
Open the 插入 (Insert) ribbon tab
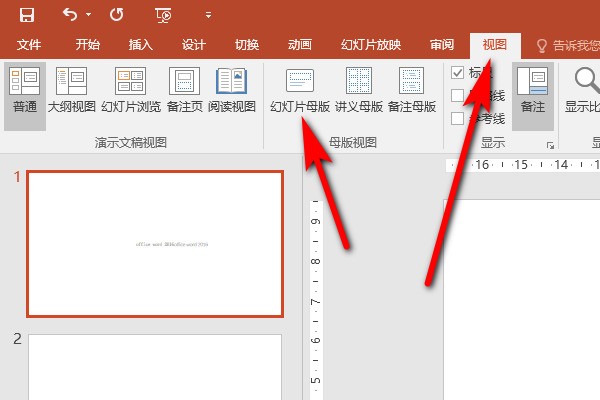pos(141,45)
